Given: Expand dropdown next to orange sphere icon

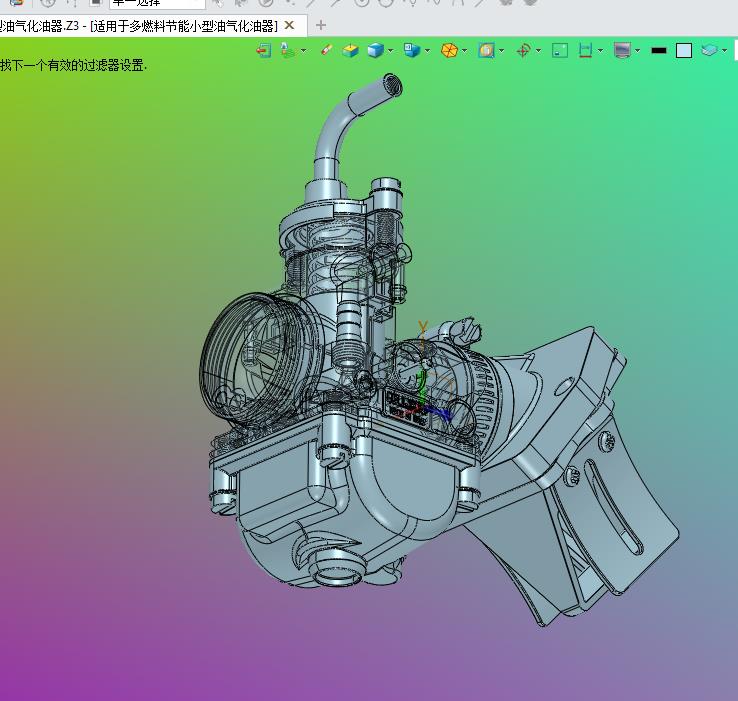Looking at the screenshot, I should tap(465, 50).
